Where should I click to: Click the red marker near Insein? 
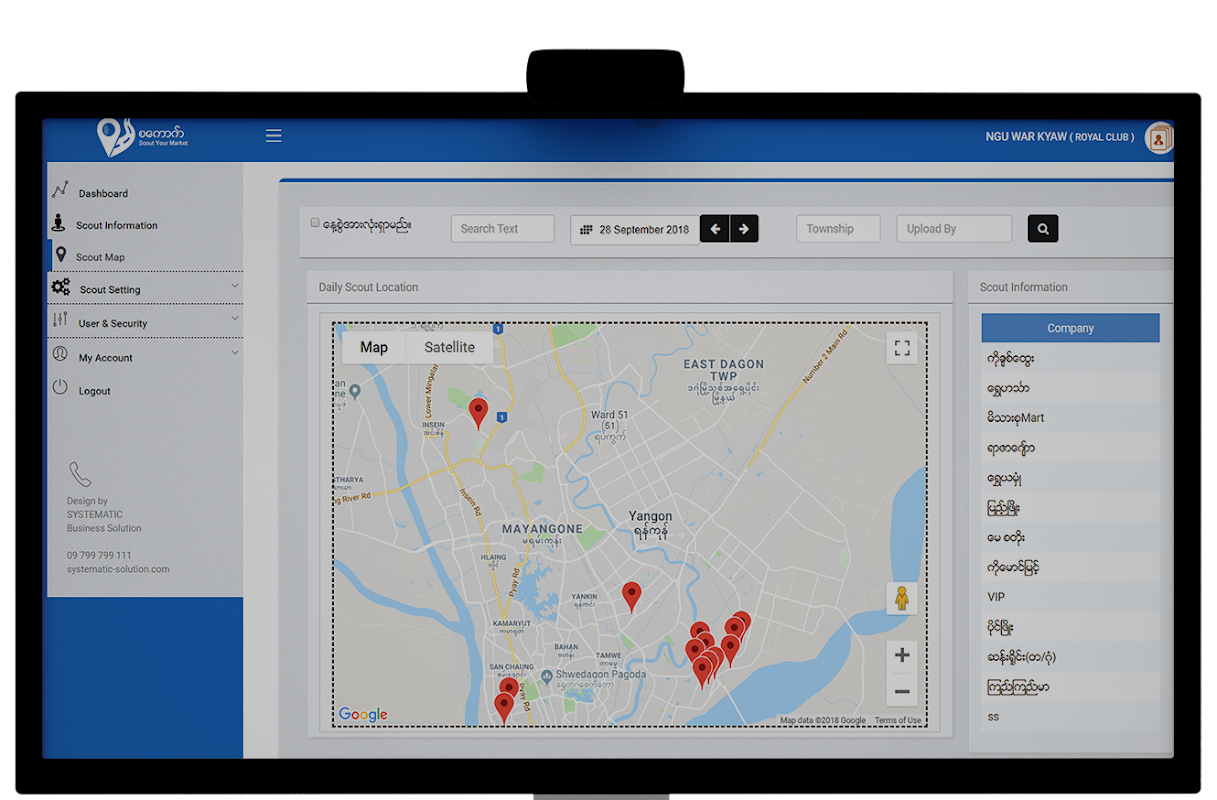pyautogui.click(x=479, y=413)
